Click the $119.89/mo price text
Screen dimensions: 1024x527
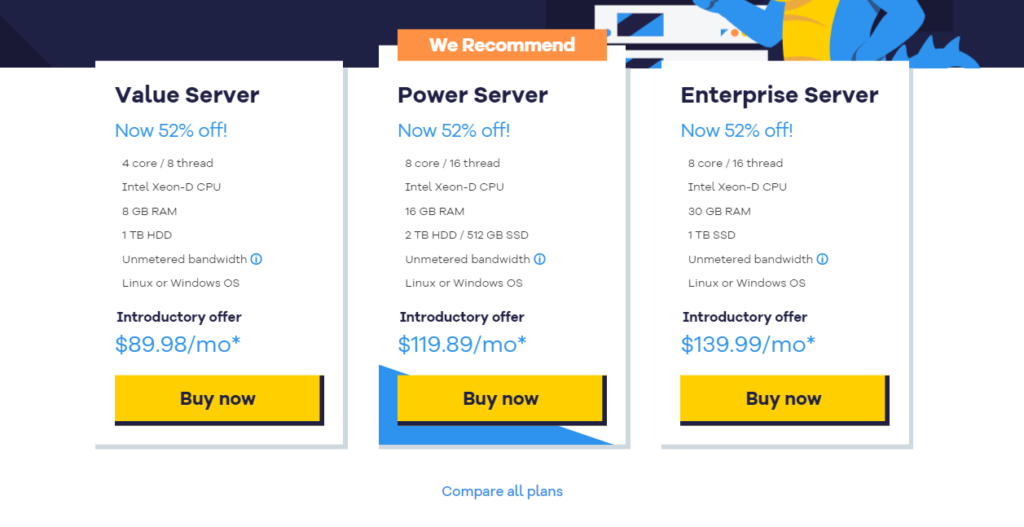(x=462, y=344)
